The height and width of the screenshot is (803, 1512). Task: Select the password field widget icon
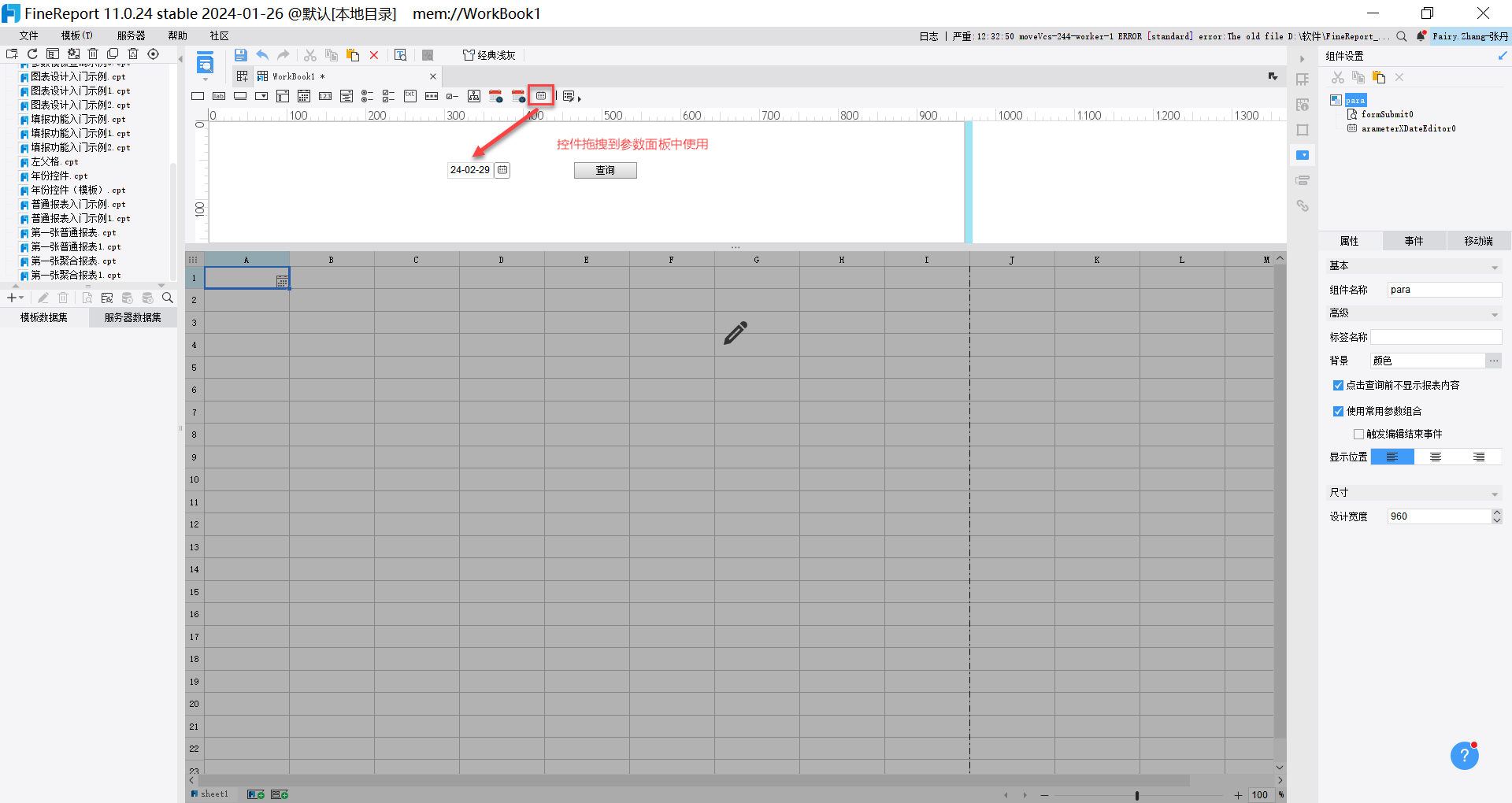432,96
